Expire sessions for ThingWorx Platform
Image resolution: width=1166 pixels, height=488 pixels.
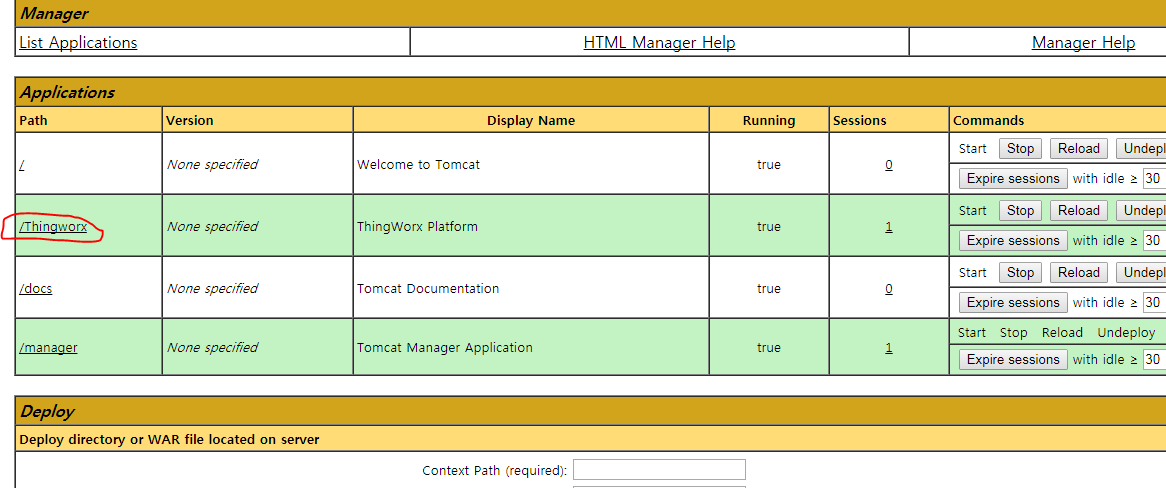[1013, 240]
